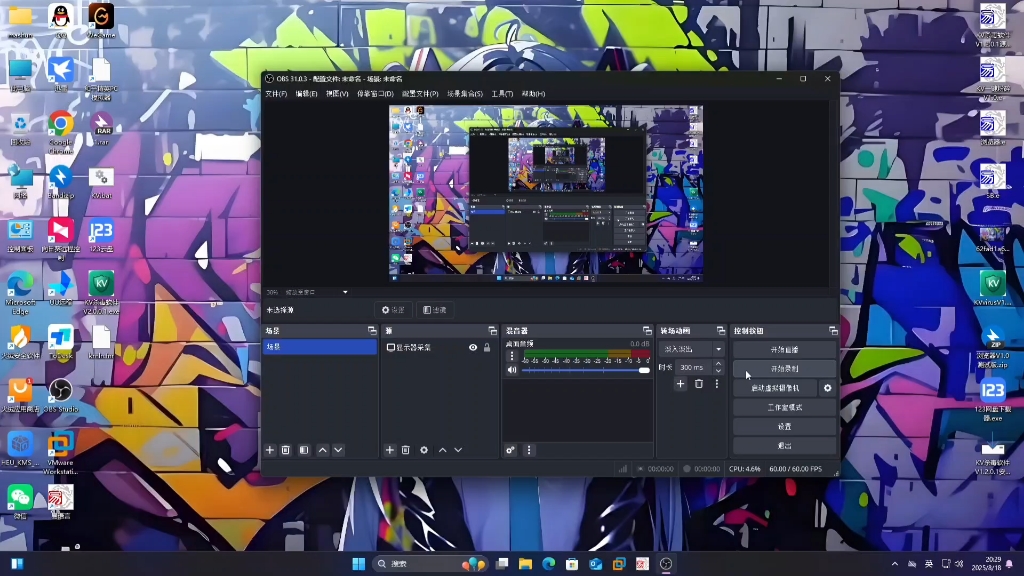Open 滤镜 filters in source toolbar
Viewport: 1024px width, 576px height.
[x=435, y=310]
